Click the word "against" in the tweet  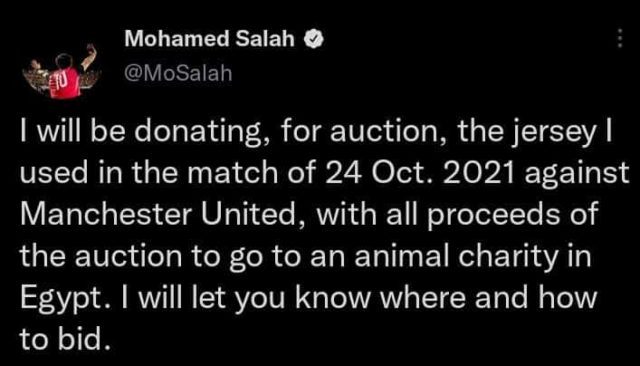click(577, 175)
